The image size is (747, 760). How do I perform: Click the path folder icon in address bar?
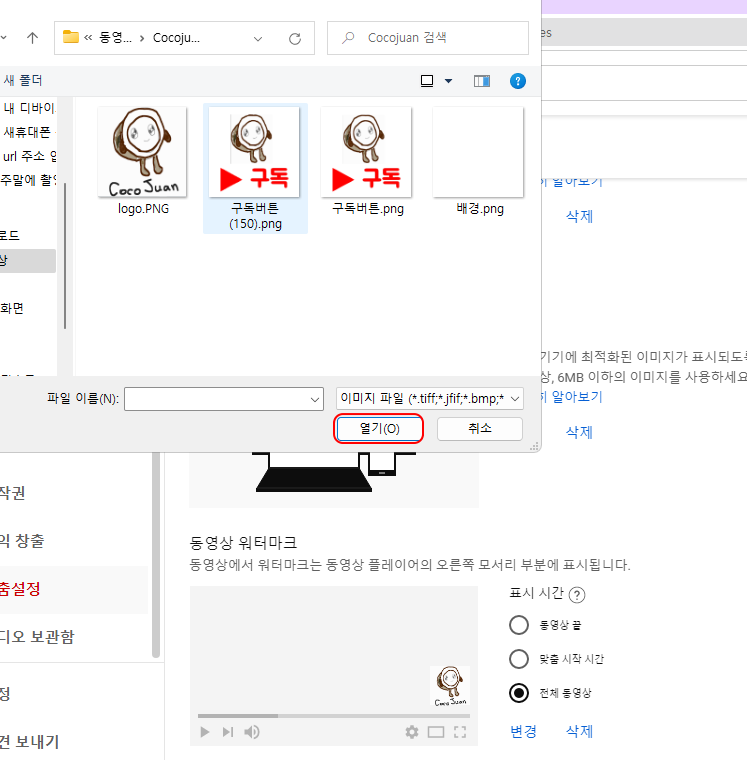(x=71, y=37)
